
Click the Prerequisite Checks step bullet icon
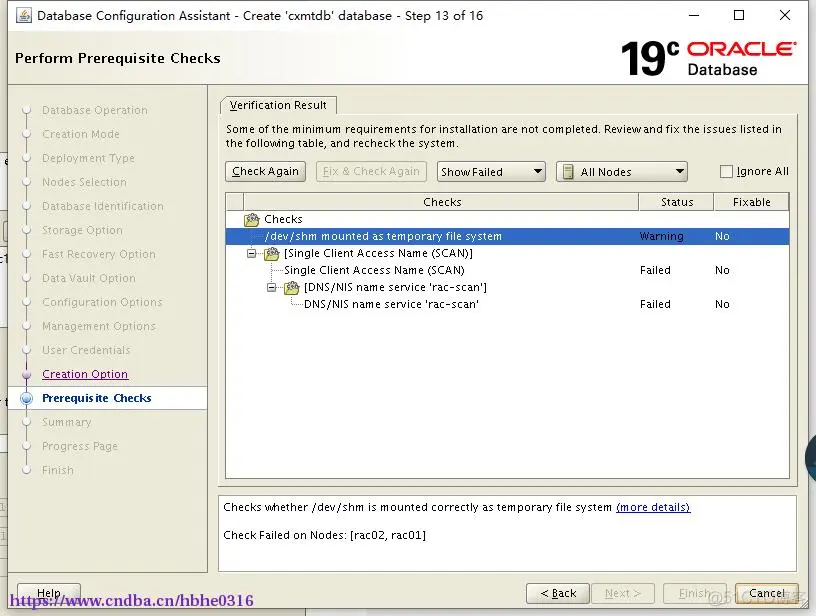(x=27, y=399)
